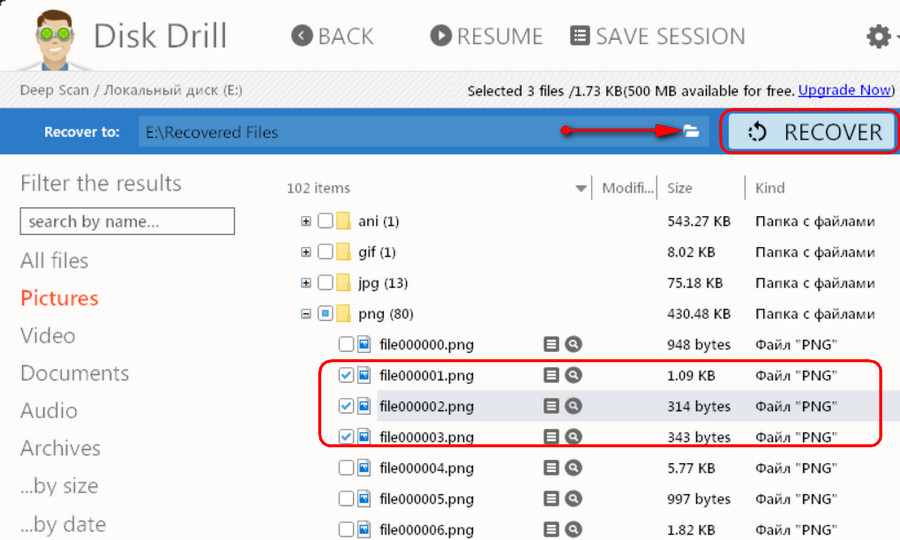
Task: Check file000006.png checkbox
Action: pyautogui.click(x=346, y=530)
